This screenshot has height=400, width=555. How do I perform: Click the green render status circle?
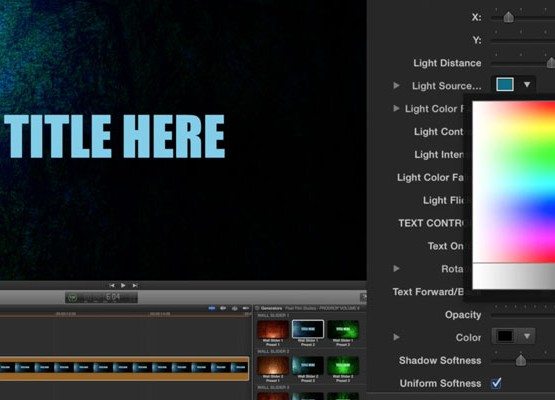[72, 298]
